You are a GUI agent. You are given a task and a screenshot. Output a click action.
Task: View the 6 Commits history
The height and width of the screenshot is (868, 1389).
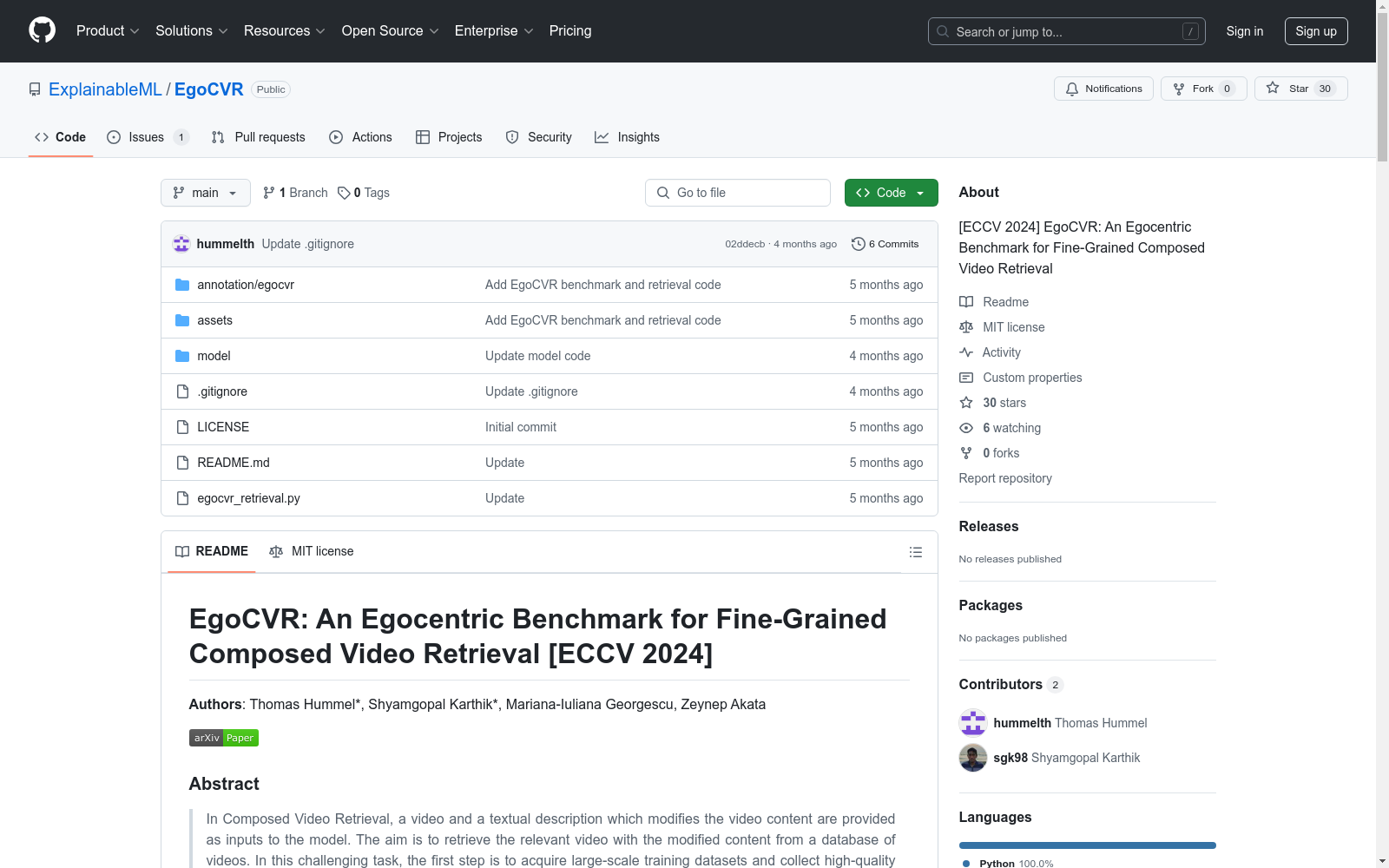tap(885, 244)
